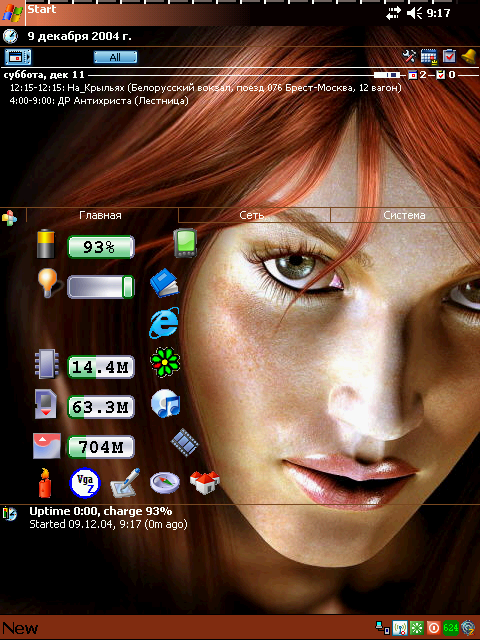480x640 pixels.
Task: Open the wrench and screwdriver settings icon
Action: click(409, 56)
